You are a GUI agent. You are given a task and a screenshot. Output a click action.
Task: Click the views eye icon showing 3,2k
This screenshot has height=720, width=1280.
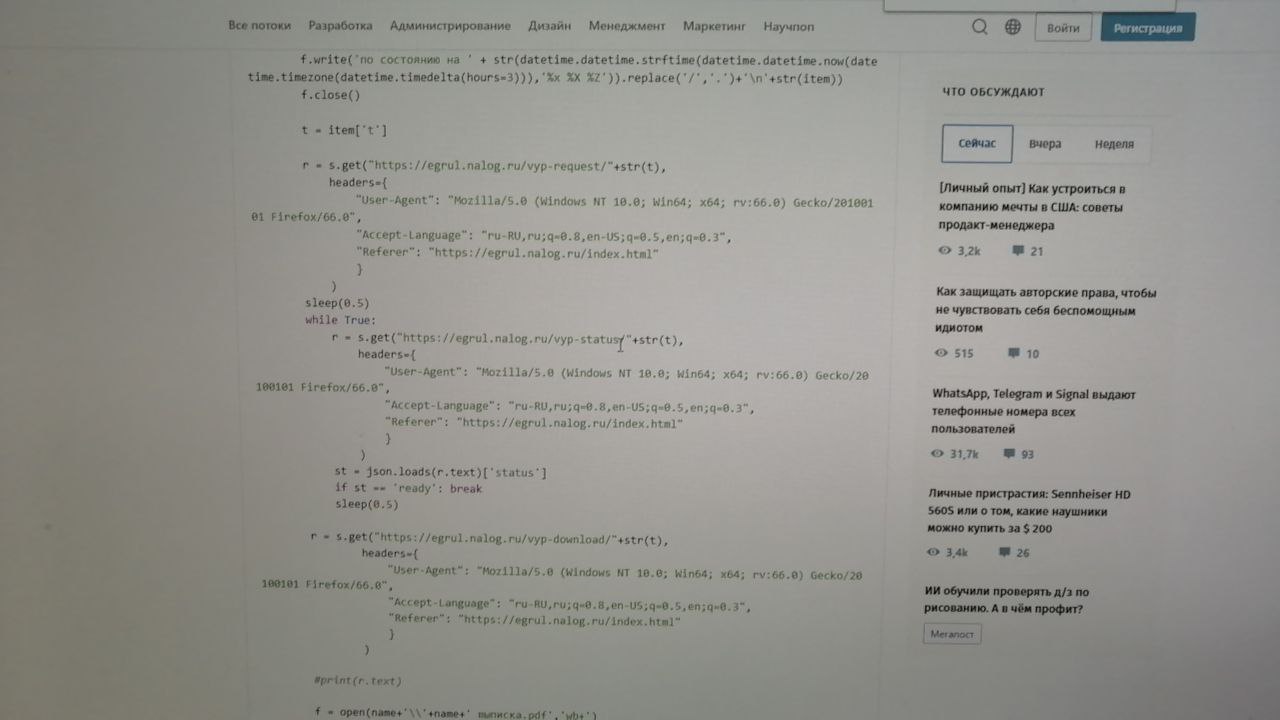point(944,251)
